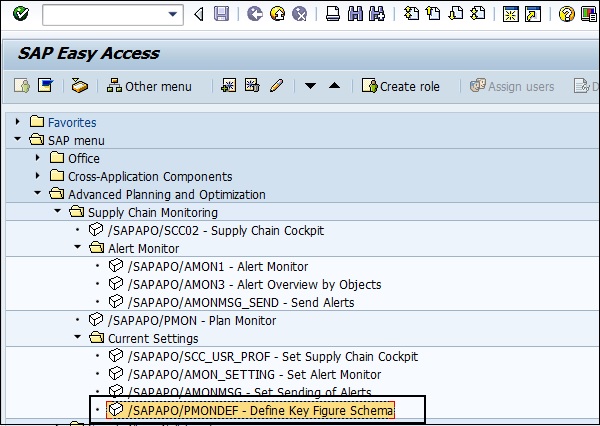
Task: Click the green Back icon
Action: [x=255, y=14]
